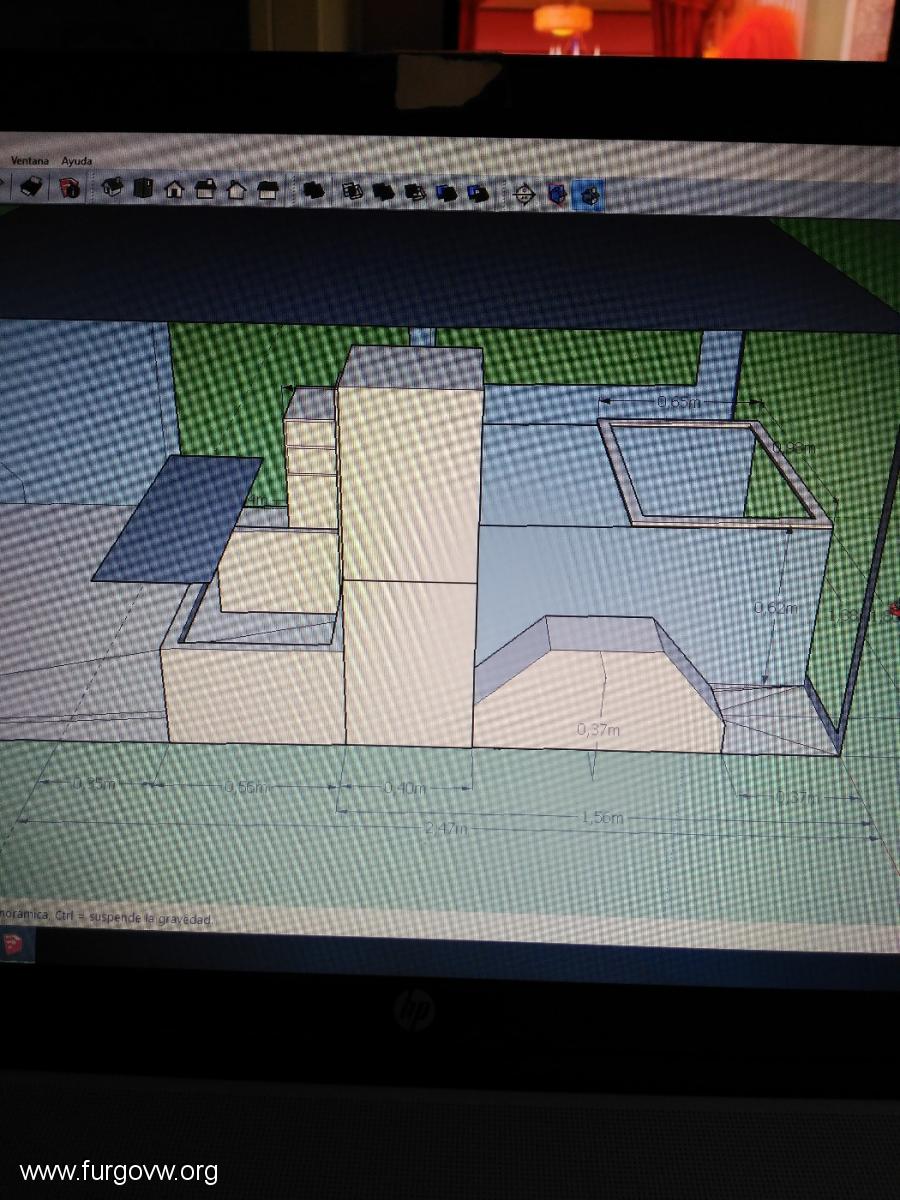Screen dimensions: 900x1200
Task: Toggle highlighted Display Section Cuts icon
Action: 590,195
